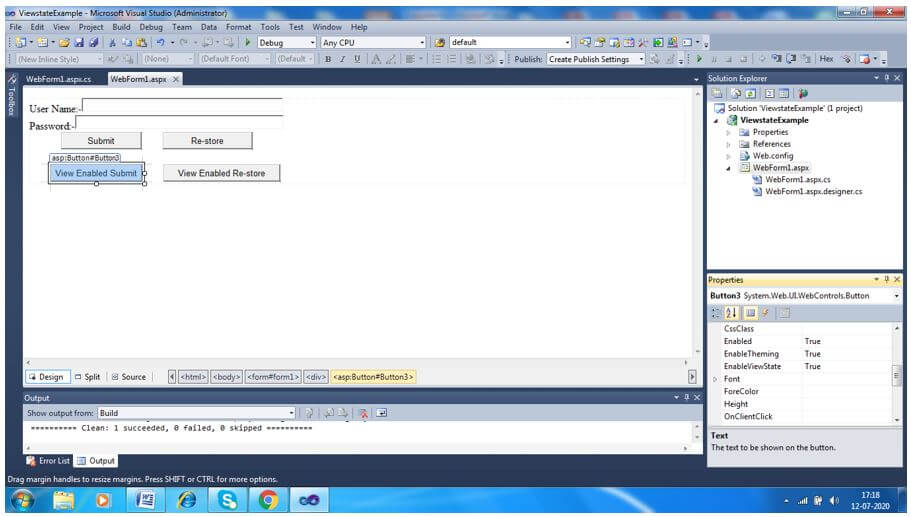This screenshot has height=517, width=911.
Task: Open Google Chrome from the taskbar
Action: pyautogui.click(x=268, y=500)
